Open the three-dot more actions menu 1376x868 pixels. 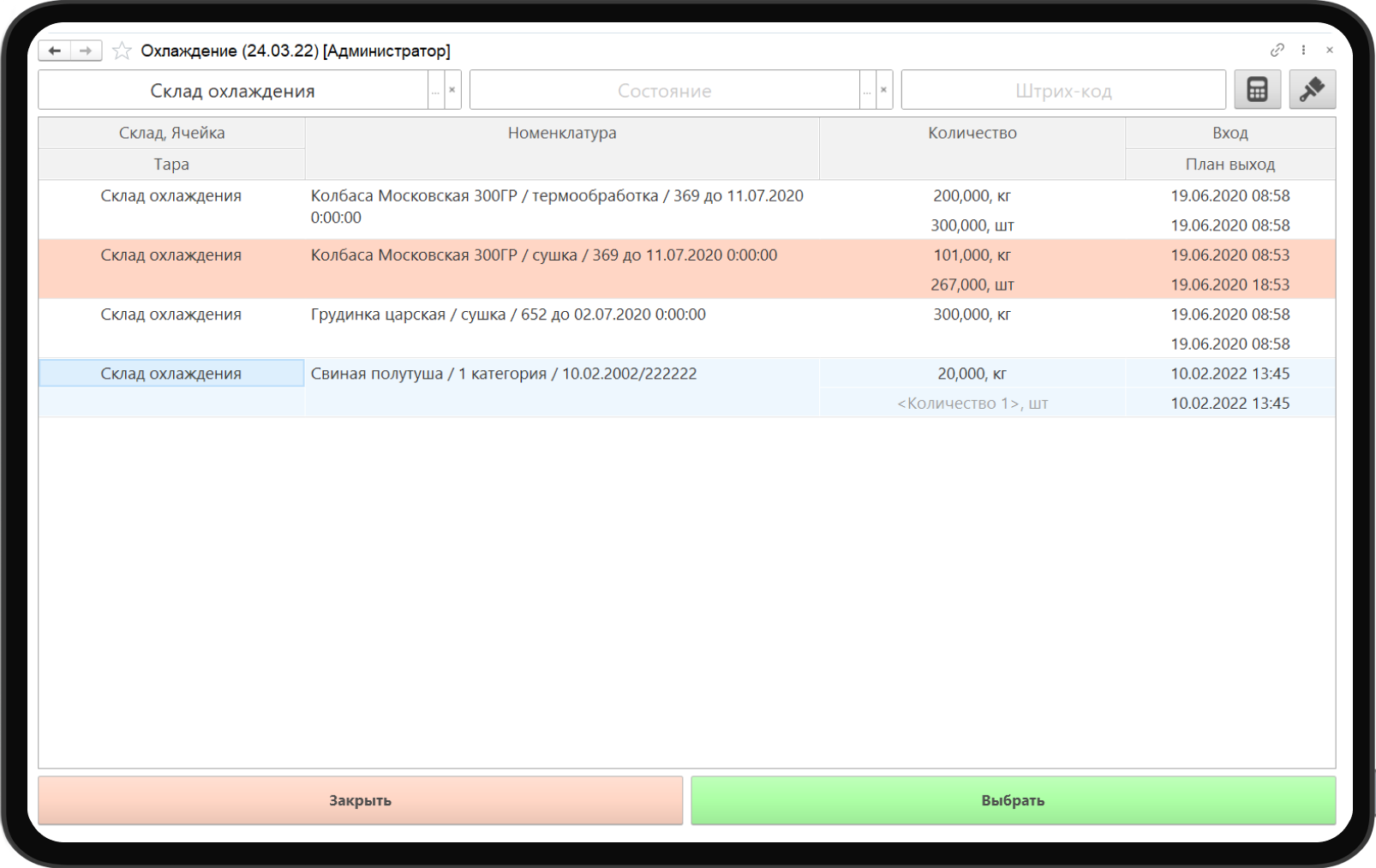point(1303,50)
